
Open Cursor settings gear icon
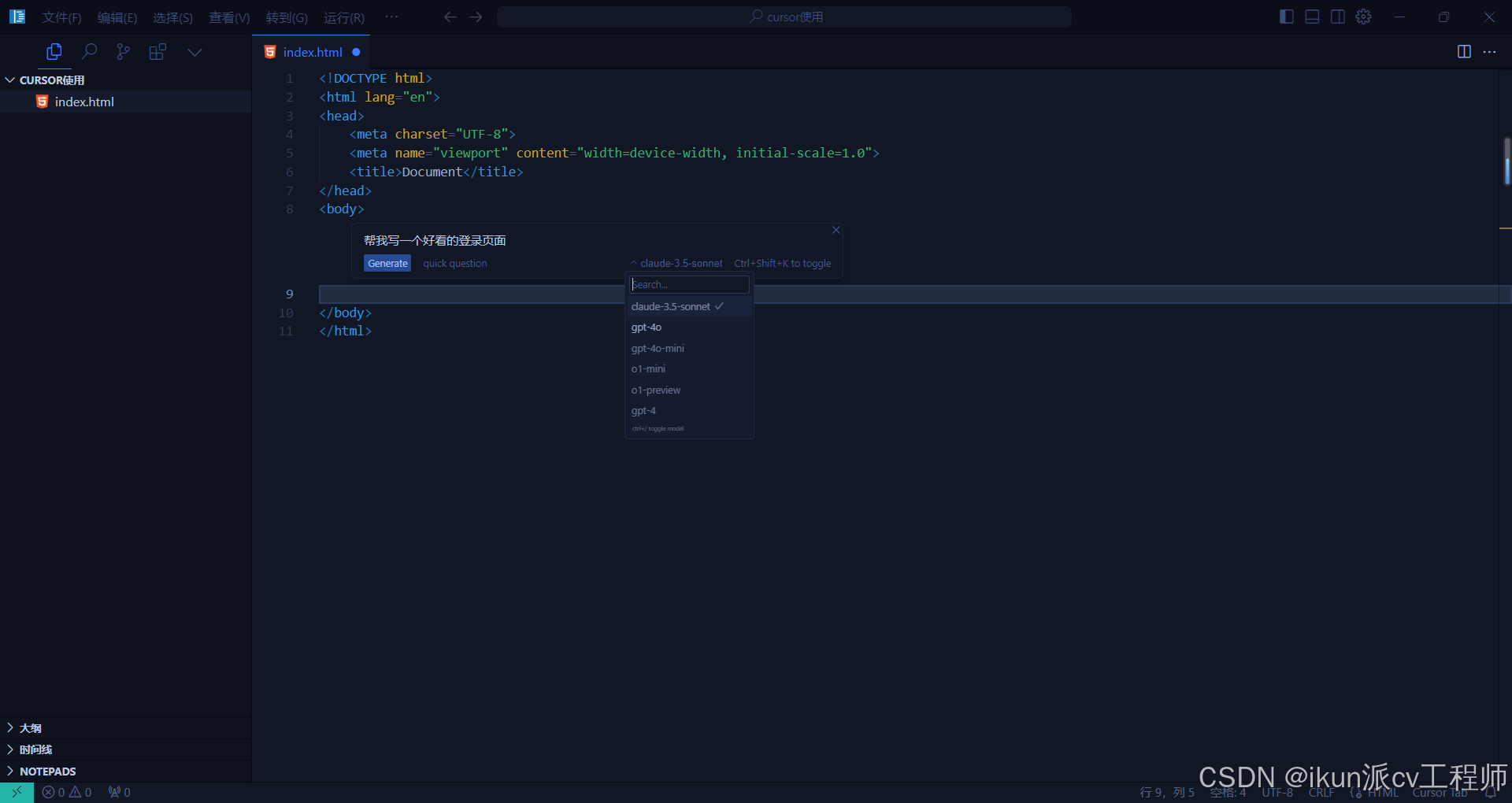(x=1364, y=17)
